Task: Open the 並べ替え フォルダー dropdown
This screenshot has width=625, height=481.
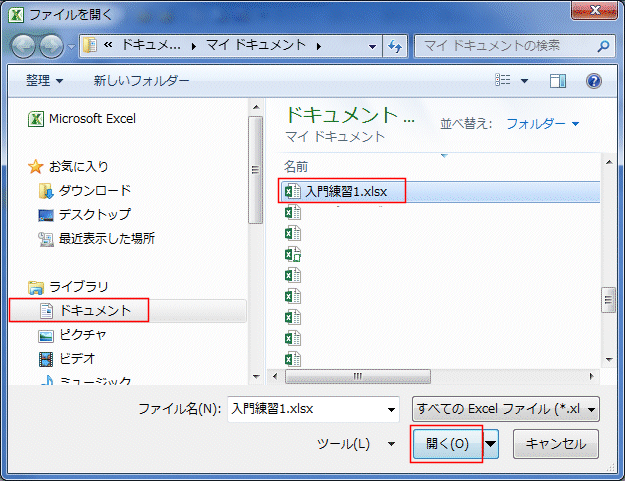Action: [x=542, y=124]
